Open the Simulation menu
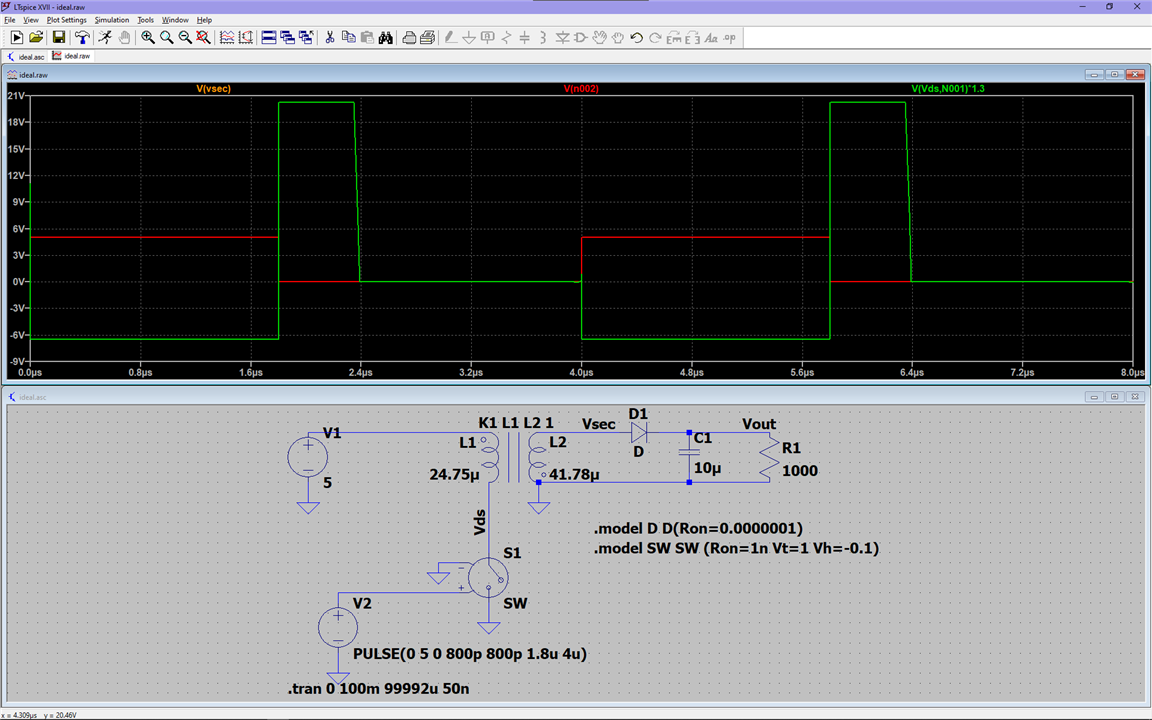The height and width of the screenshot is (720, 1152). (112, 20)
